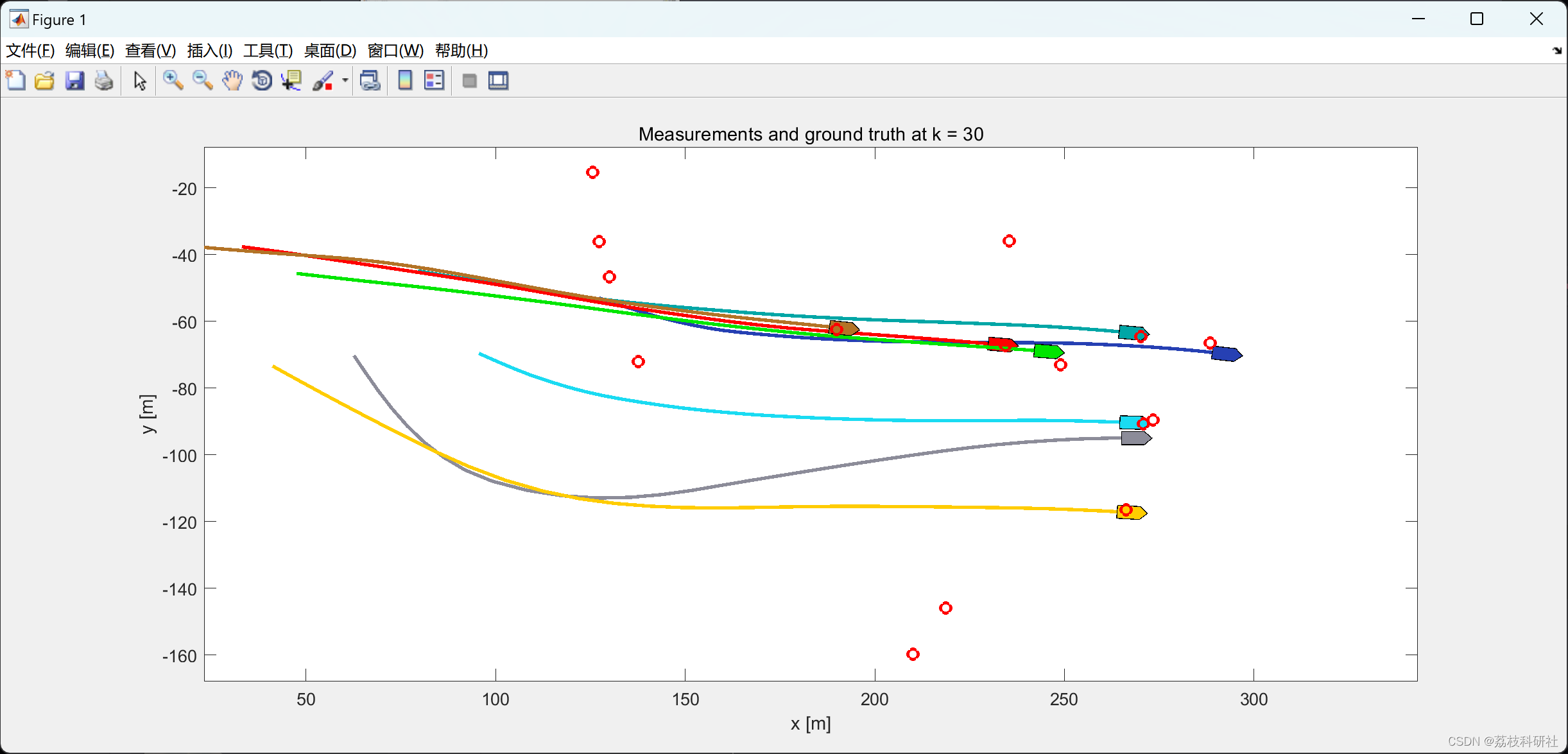Screen dimensions: 1568x754
Task: Click the Print Figure icon
Action: click(104, 81)
